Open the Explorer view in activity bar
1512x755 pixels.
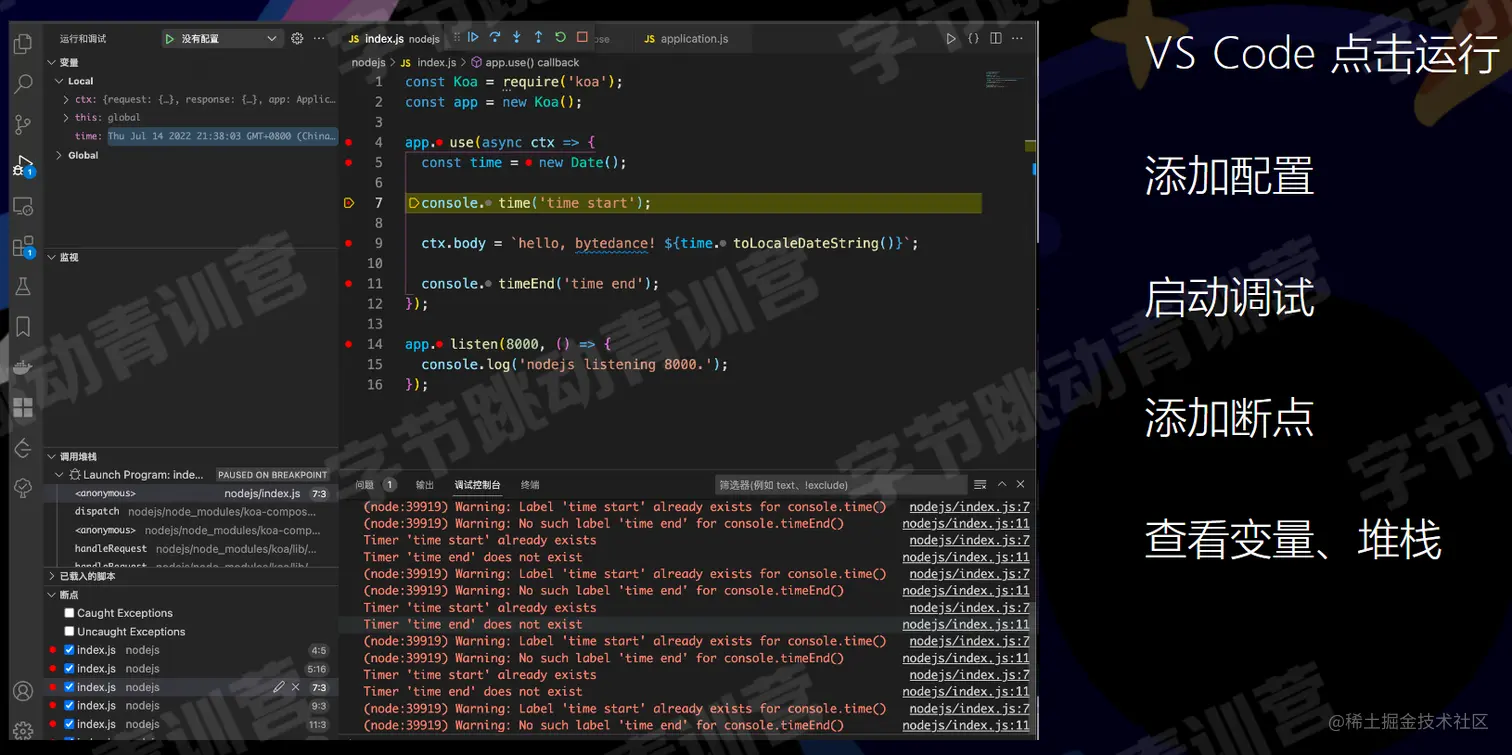[x=22, y=44]
